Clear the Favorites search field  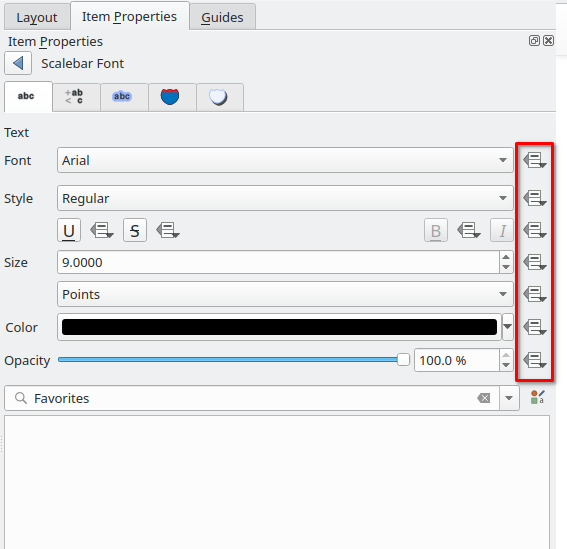(x=483, y=398)
